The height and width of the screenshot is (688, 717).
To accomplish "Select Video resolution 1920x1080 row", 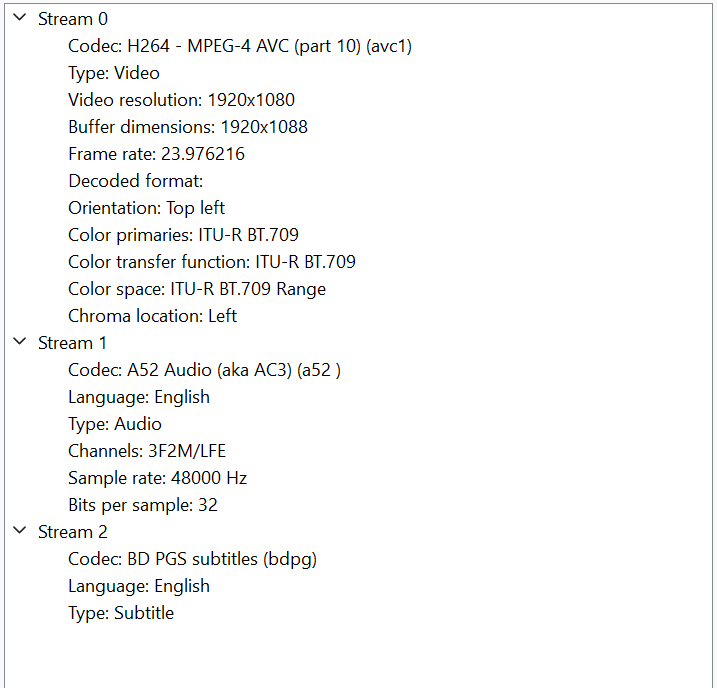I will click(x=182, y=100).
